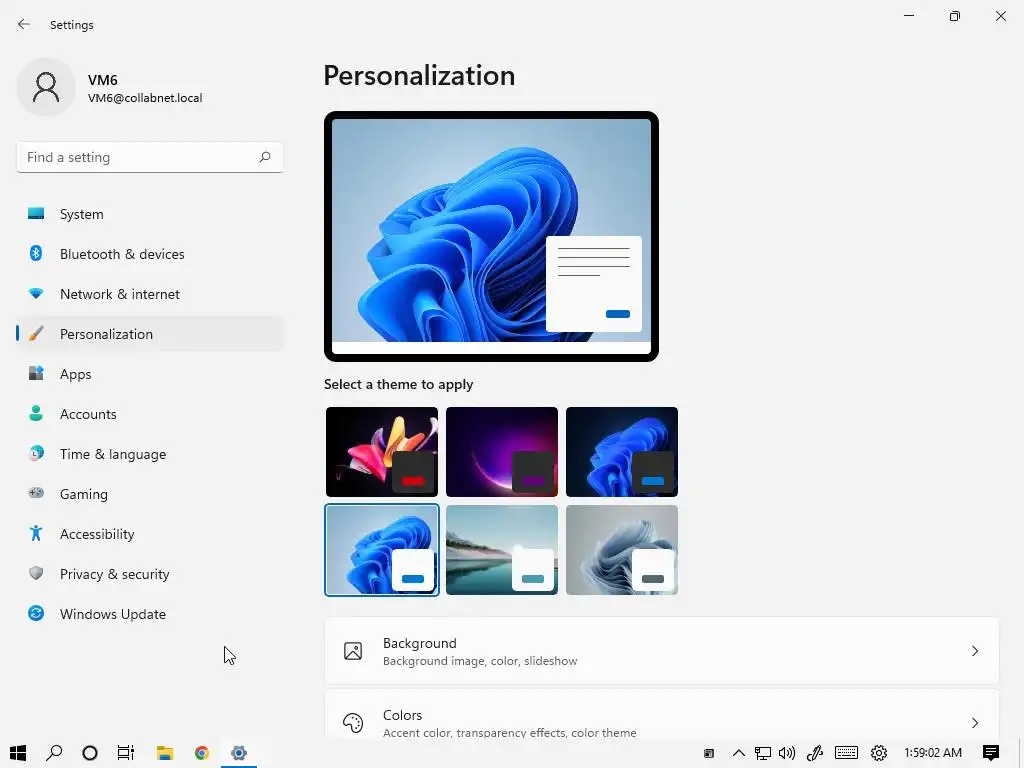Open Background image, color, slideshow row

(662, 651)
